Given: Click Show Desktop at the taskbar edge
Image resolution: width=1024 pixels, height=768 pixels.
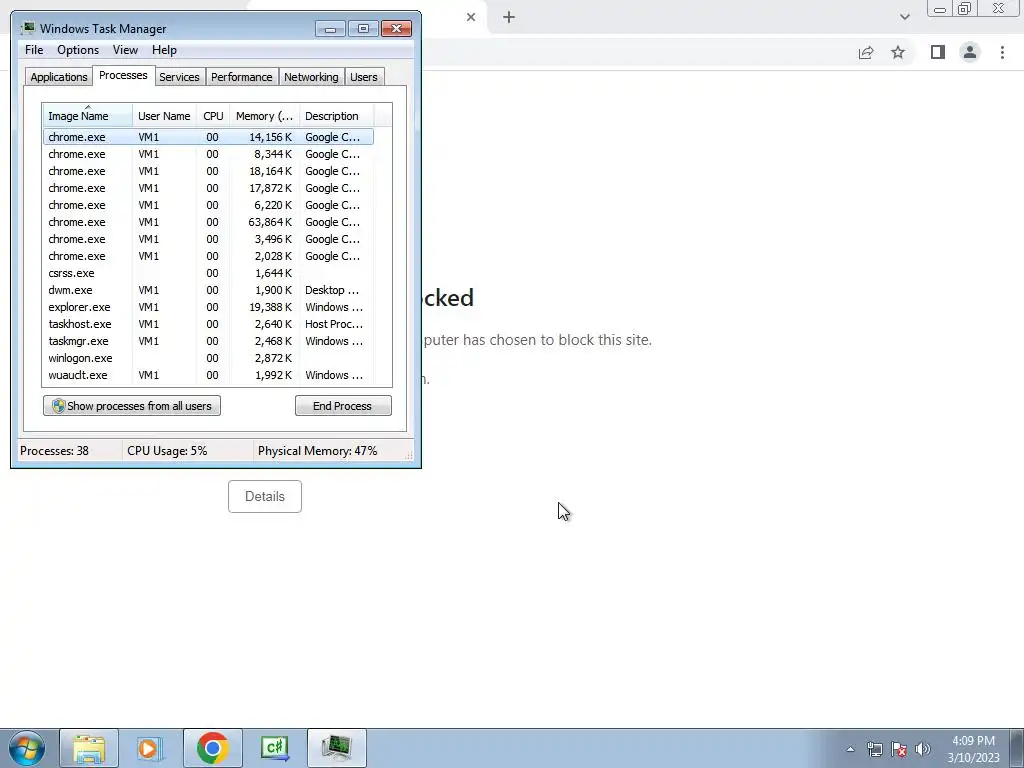Looking at the screenshot, I should (1016, 748).
